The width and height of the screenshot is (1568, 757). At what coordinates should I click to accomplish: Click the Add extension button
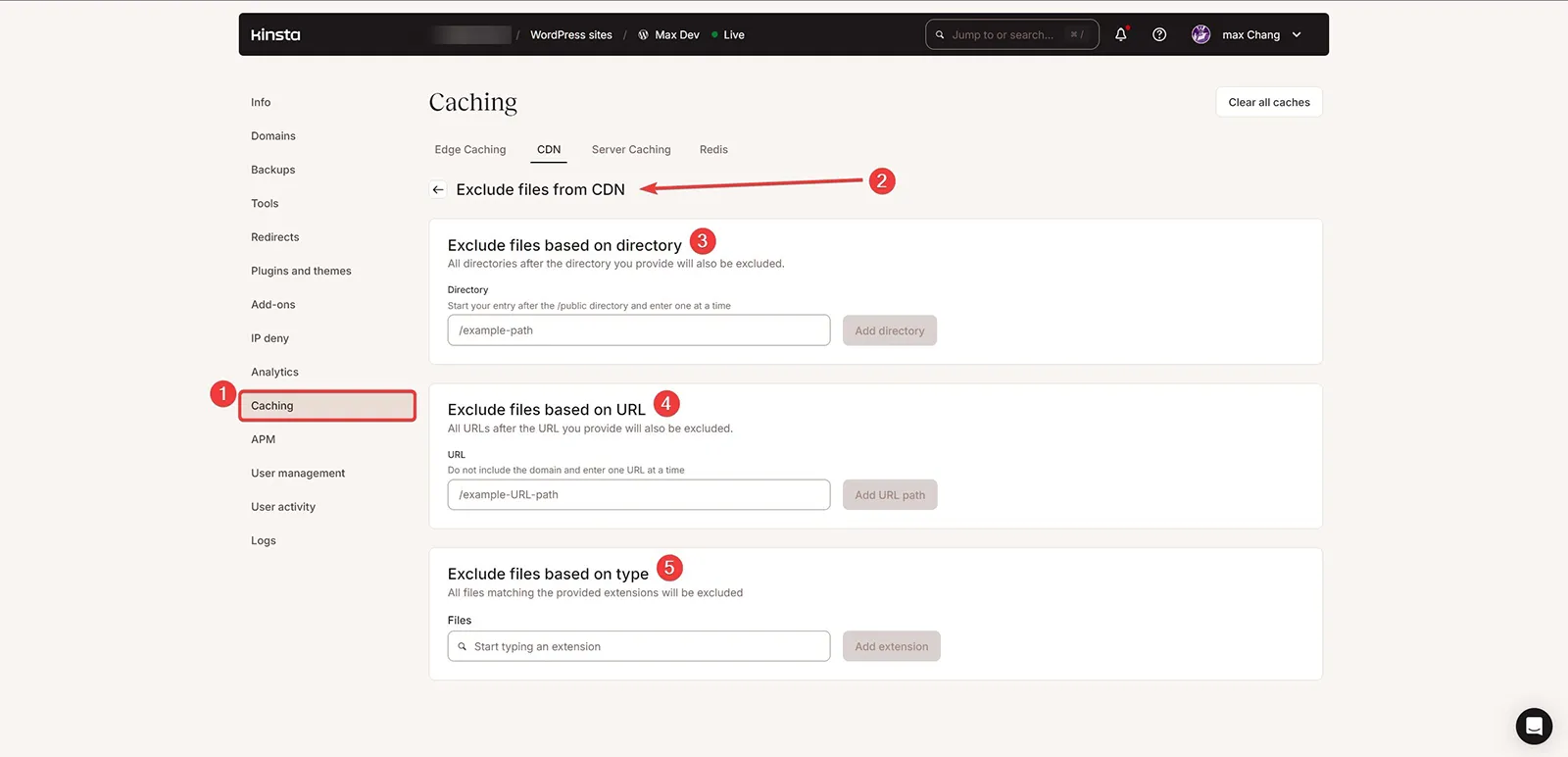tap(892, 646)
